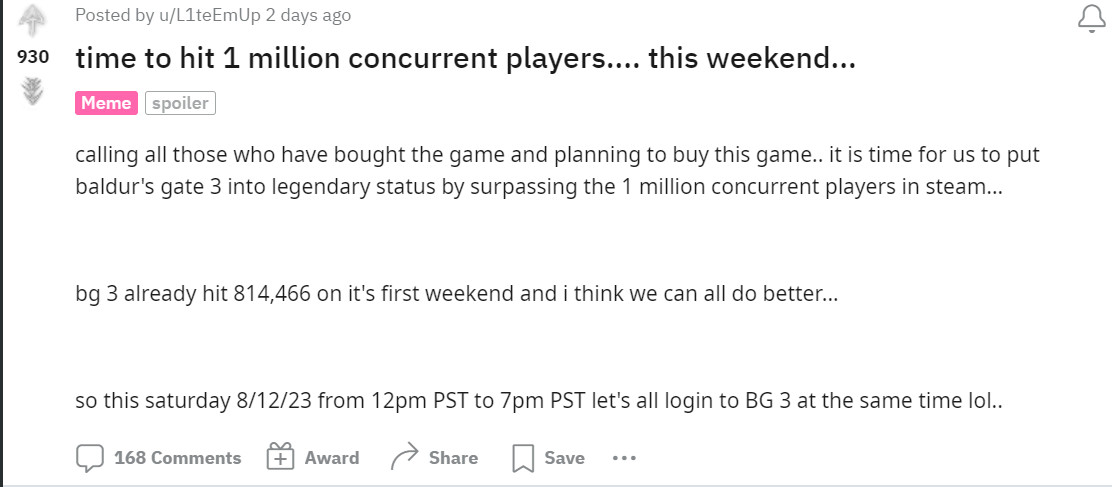Click the Save text label
This screenshot has height=487, width=1112.
point(564,458)
